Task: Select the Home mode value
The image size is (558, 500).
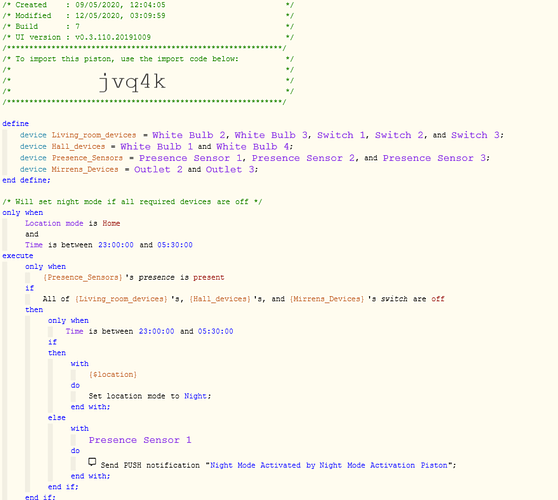Action: click(x=111, y=223)
